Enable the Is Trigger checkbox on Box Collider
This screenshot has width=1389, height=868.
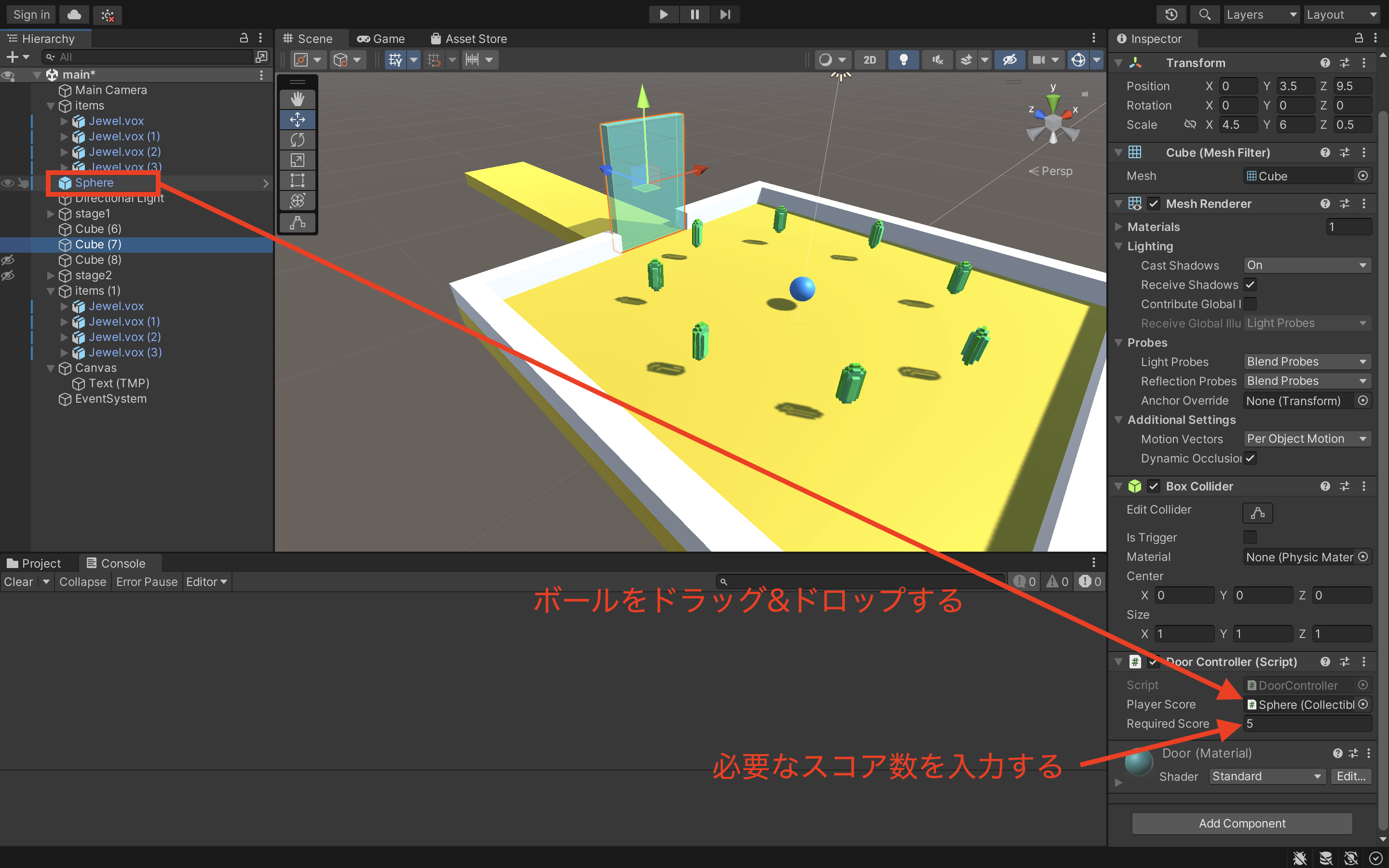(x=1250, y=537)
